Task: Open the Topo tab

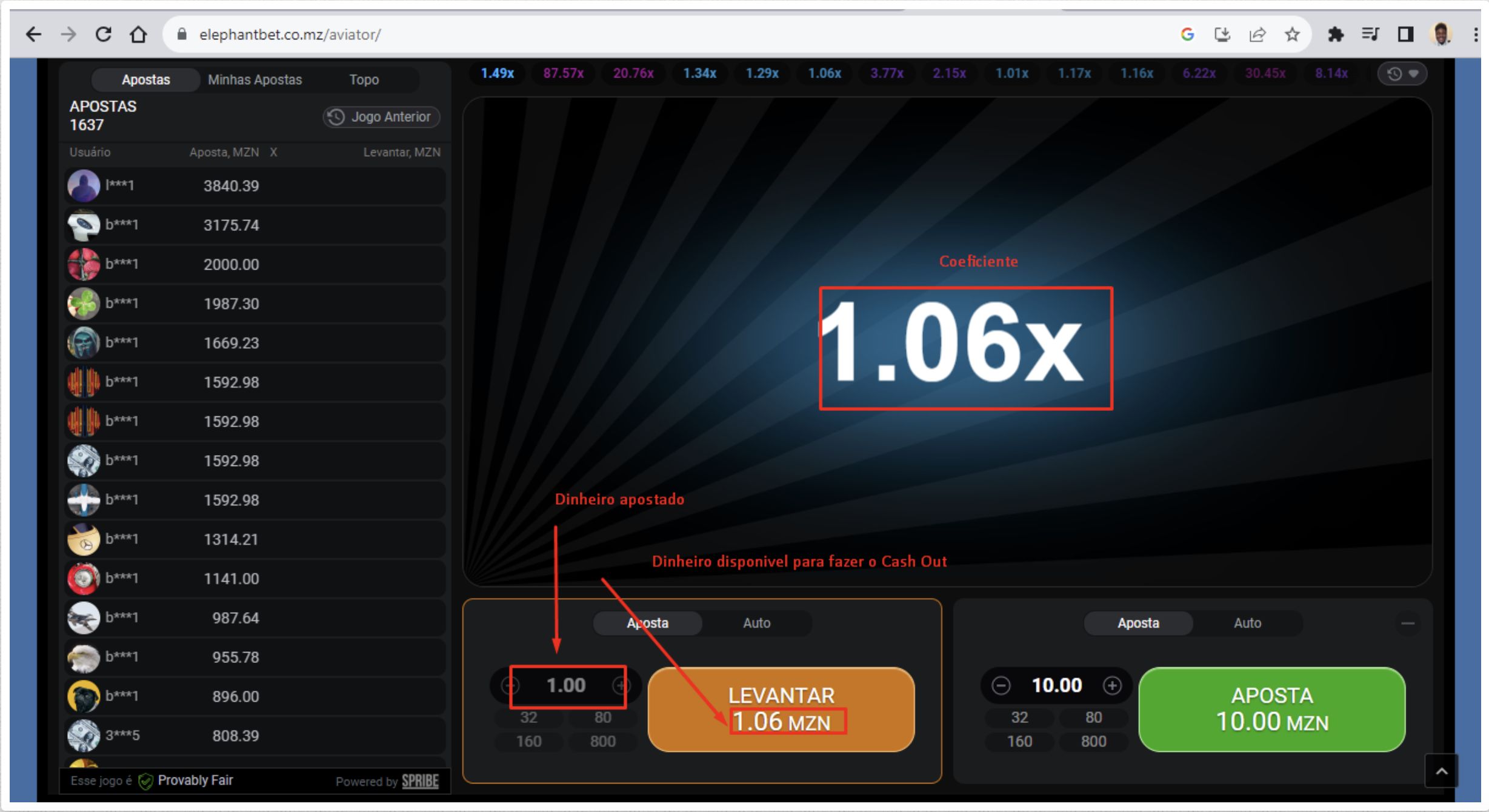Action: pos(364,79)
